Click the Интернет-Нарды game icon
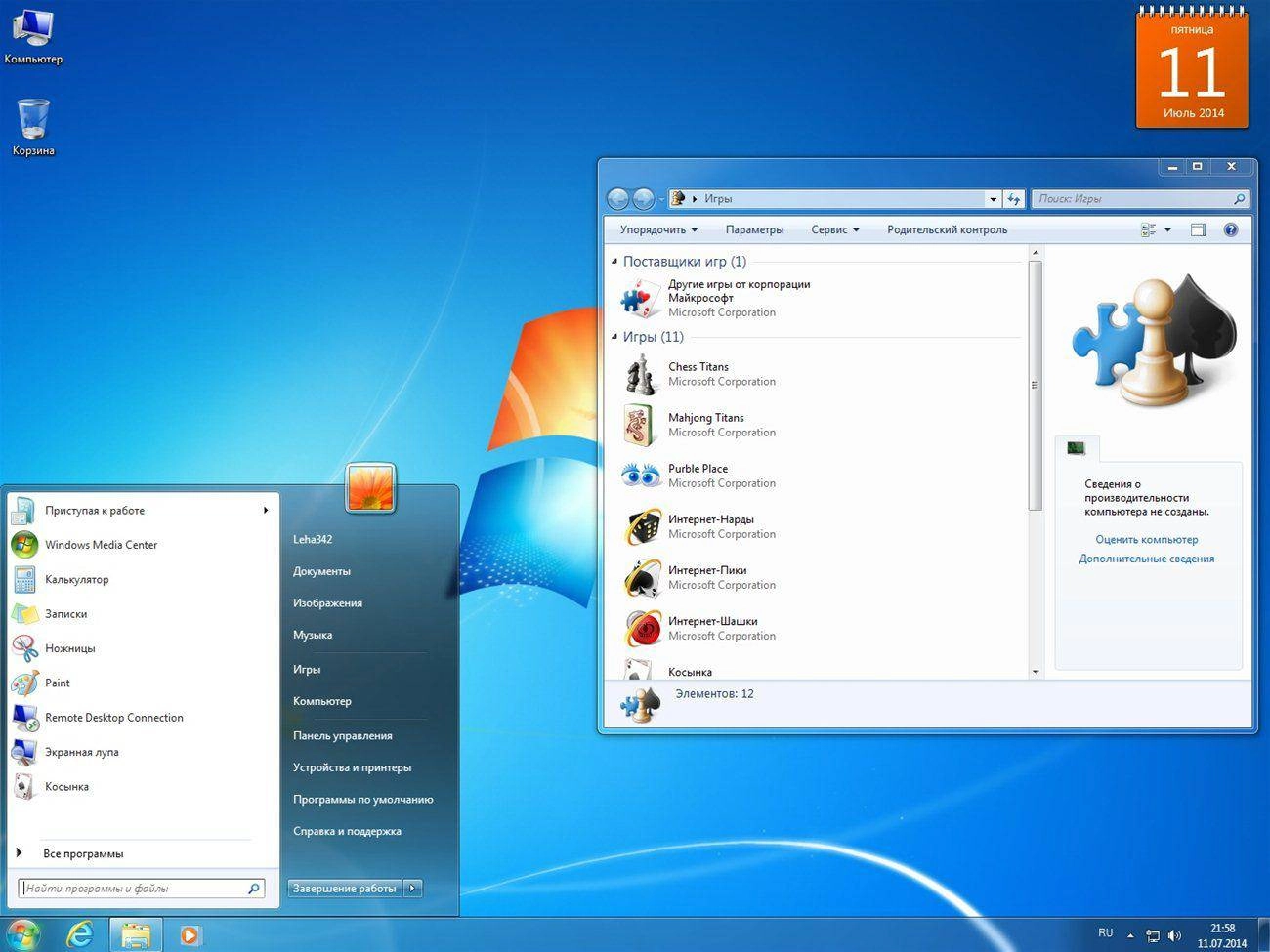This screenshot has height=952, width=1270. pos(642,527)
